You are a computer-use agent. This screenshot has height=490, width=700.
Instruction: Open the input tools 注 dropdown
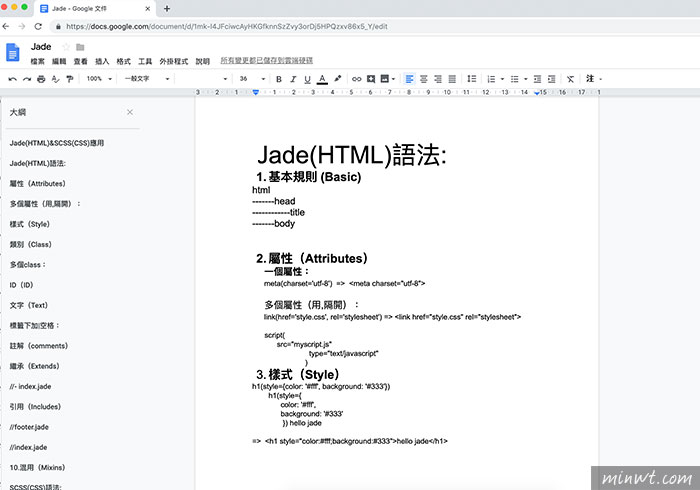point(593,79)
